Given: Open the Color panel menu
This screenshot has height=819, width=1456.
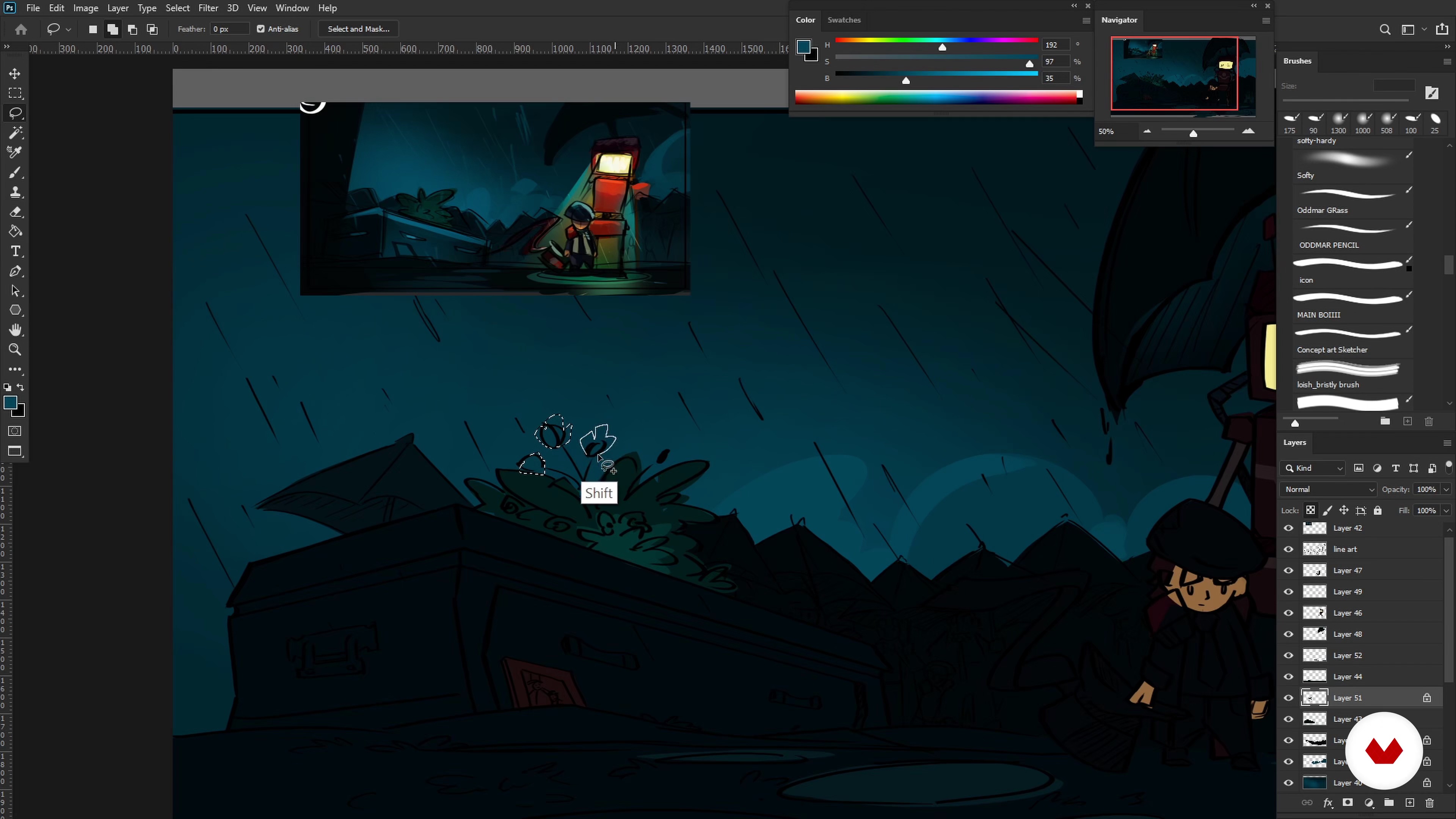Looking at the screenshot, I should (x=1086, y=20).
